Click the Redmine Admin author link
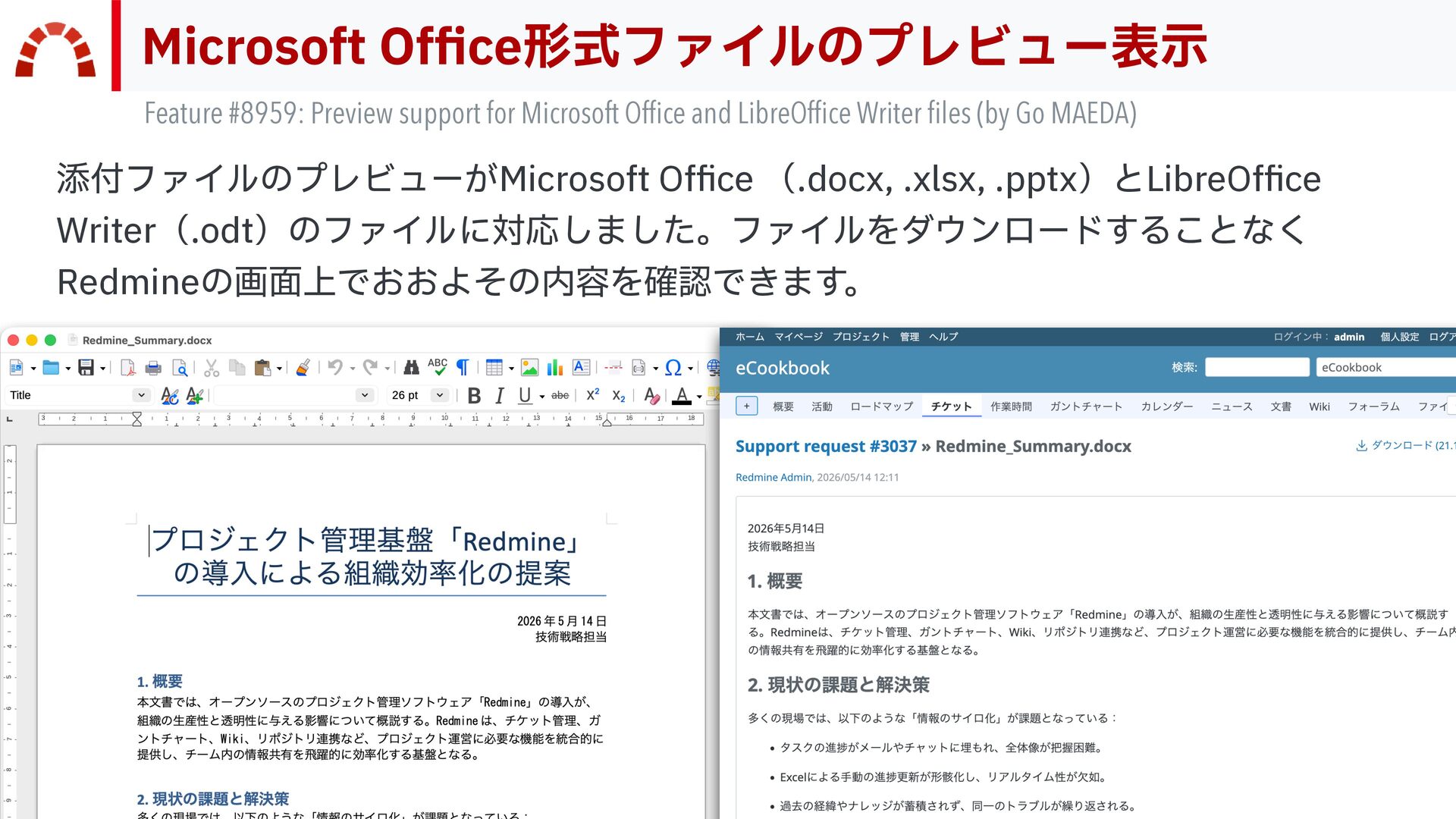 tap(773, 477)
